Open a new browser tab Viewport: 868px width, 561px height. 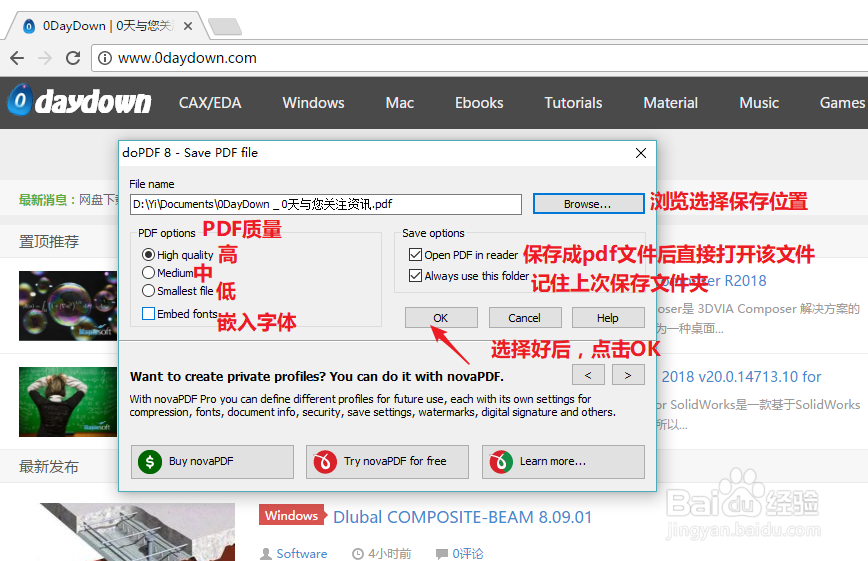(225, 26)
